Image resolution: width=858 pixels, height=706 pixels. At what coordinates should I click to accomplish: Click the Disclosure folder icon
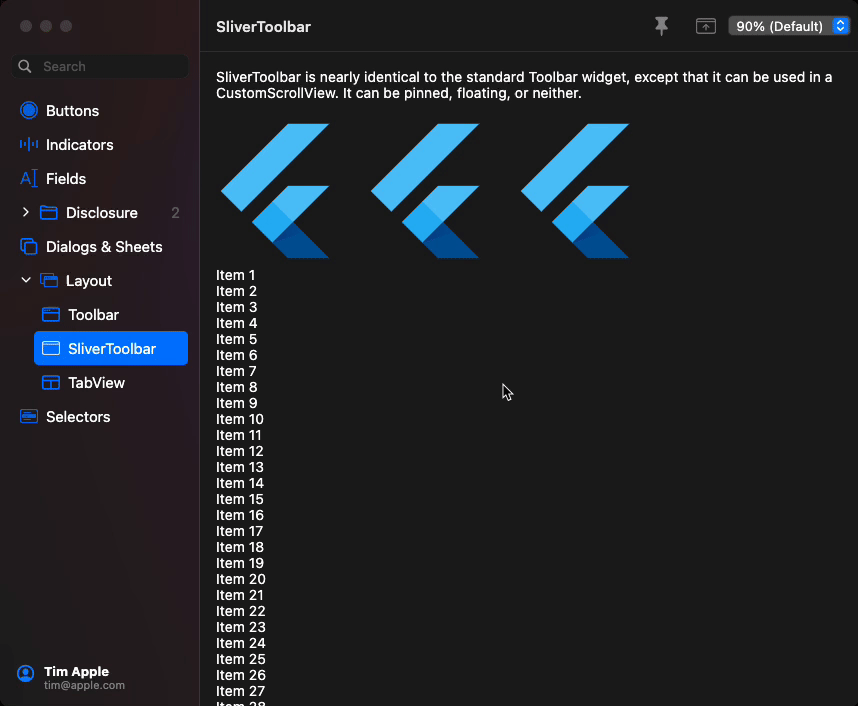point(49,212)
